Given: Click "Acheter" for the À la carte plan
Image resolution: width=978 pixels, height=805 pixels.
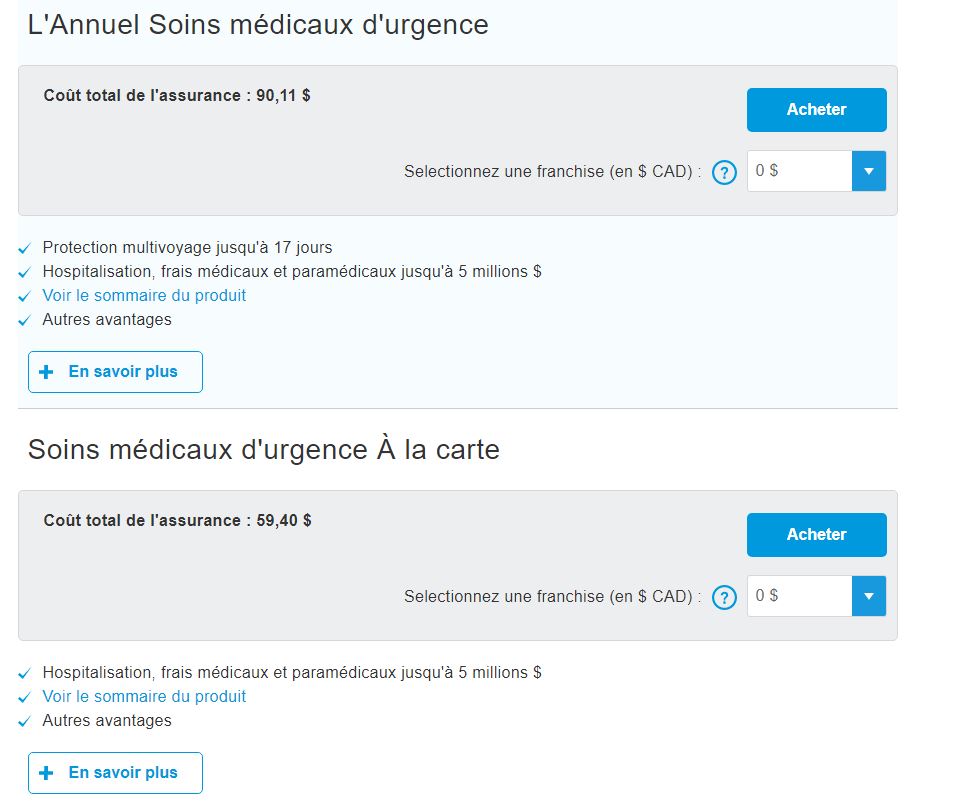Looking at the screenshot, I should (x=816, y=535).
